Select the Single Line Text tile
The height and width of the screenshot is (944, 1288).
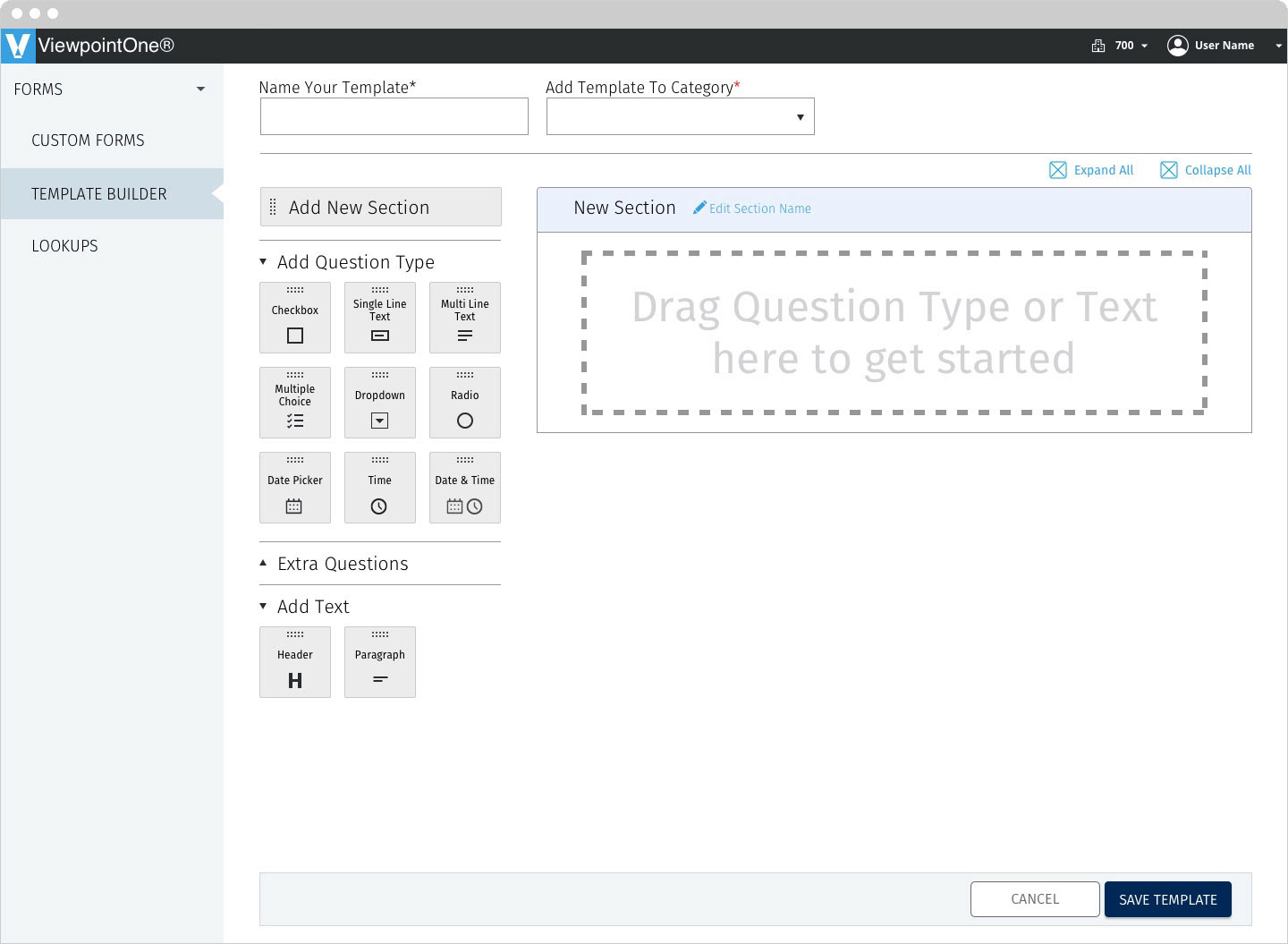pos(380,318)
